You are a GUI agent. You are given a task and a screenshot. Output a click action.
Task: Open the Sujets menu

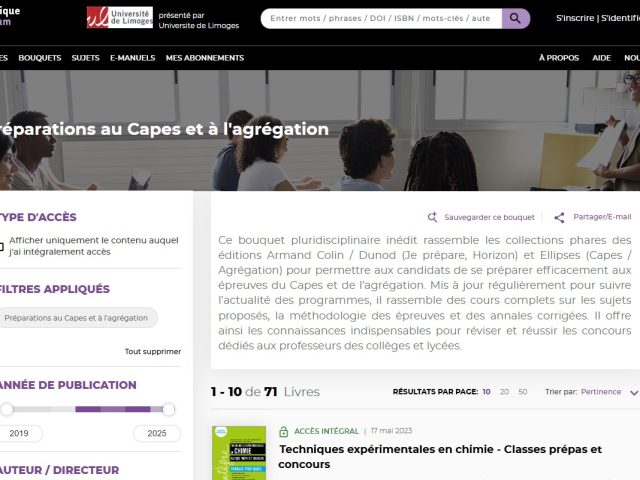[85, 58]
